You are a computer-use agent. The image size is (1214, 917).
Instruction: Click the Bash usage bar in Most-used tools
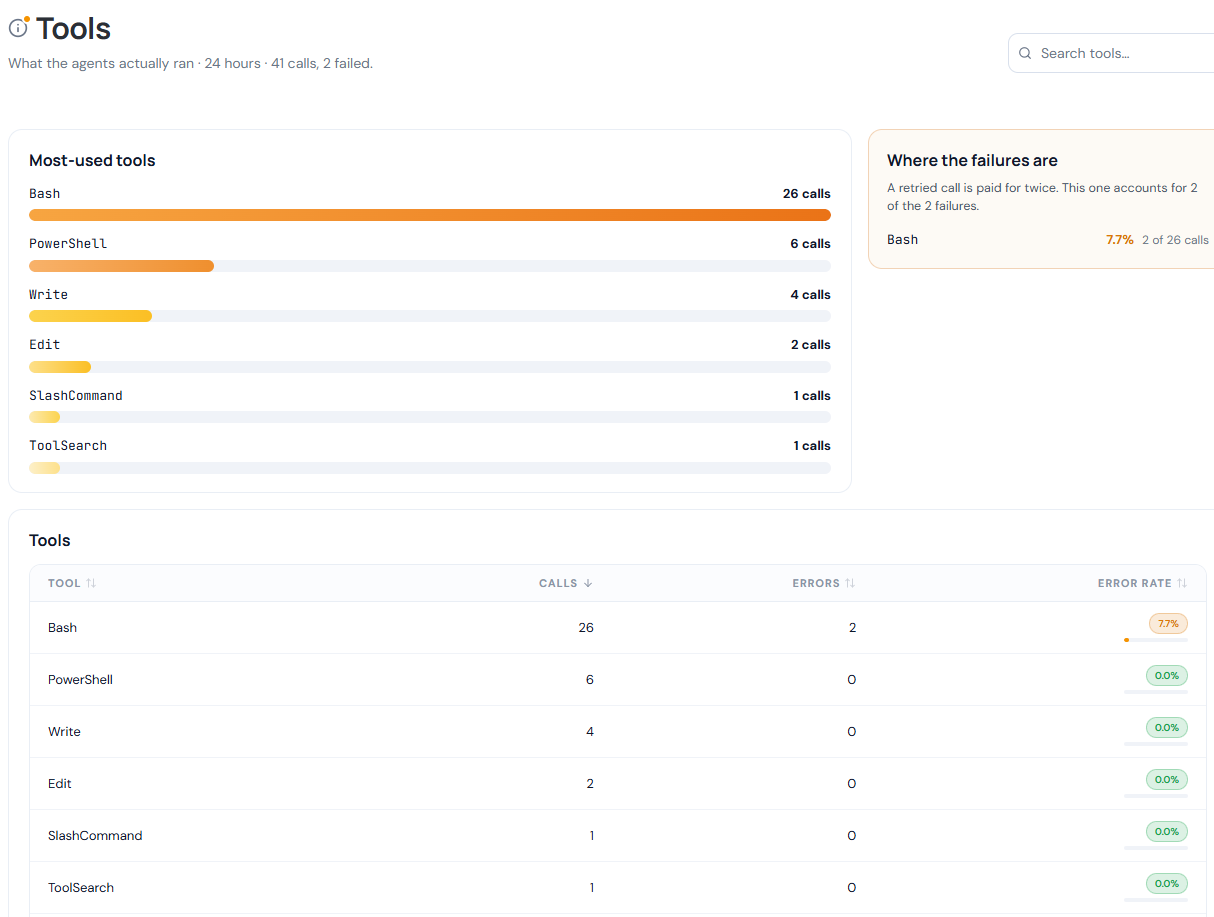point(430,215)
